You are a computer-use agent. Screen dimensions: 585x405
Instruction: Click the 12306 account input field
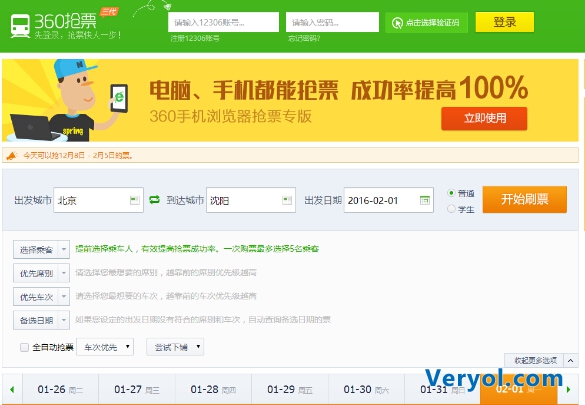tap(223, 22)
